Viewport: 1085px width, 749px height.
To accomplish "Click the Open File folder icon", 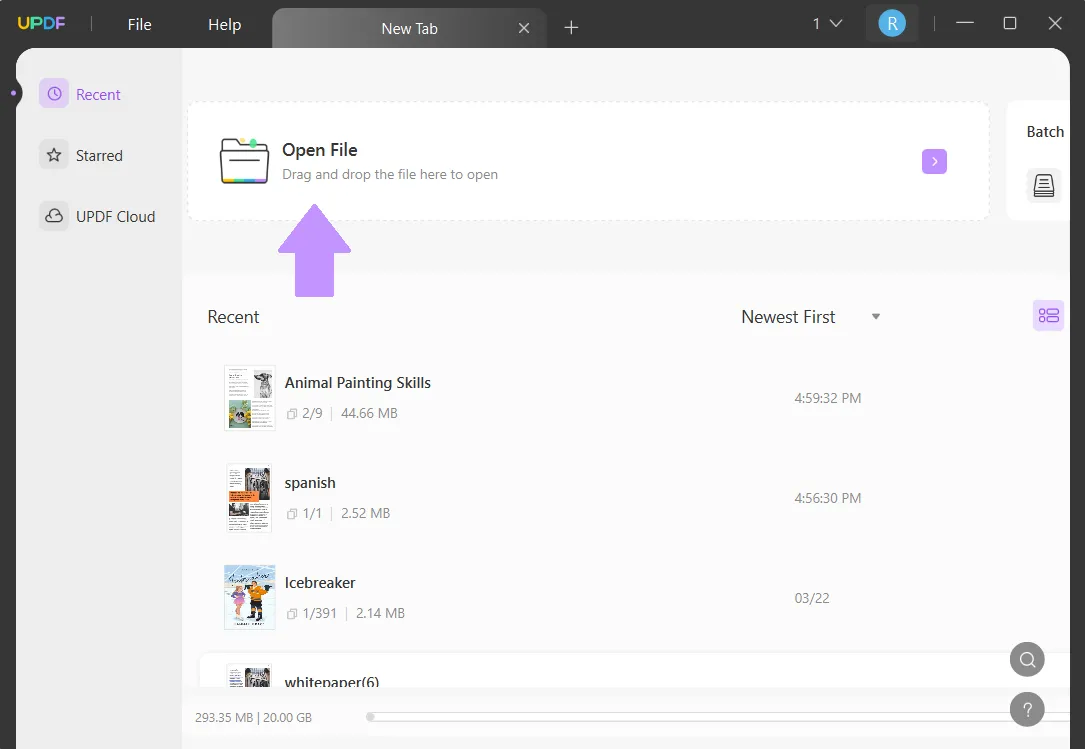I will [x=244, y=161].
